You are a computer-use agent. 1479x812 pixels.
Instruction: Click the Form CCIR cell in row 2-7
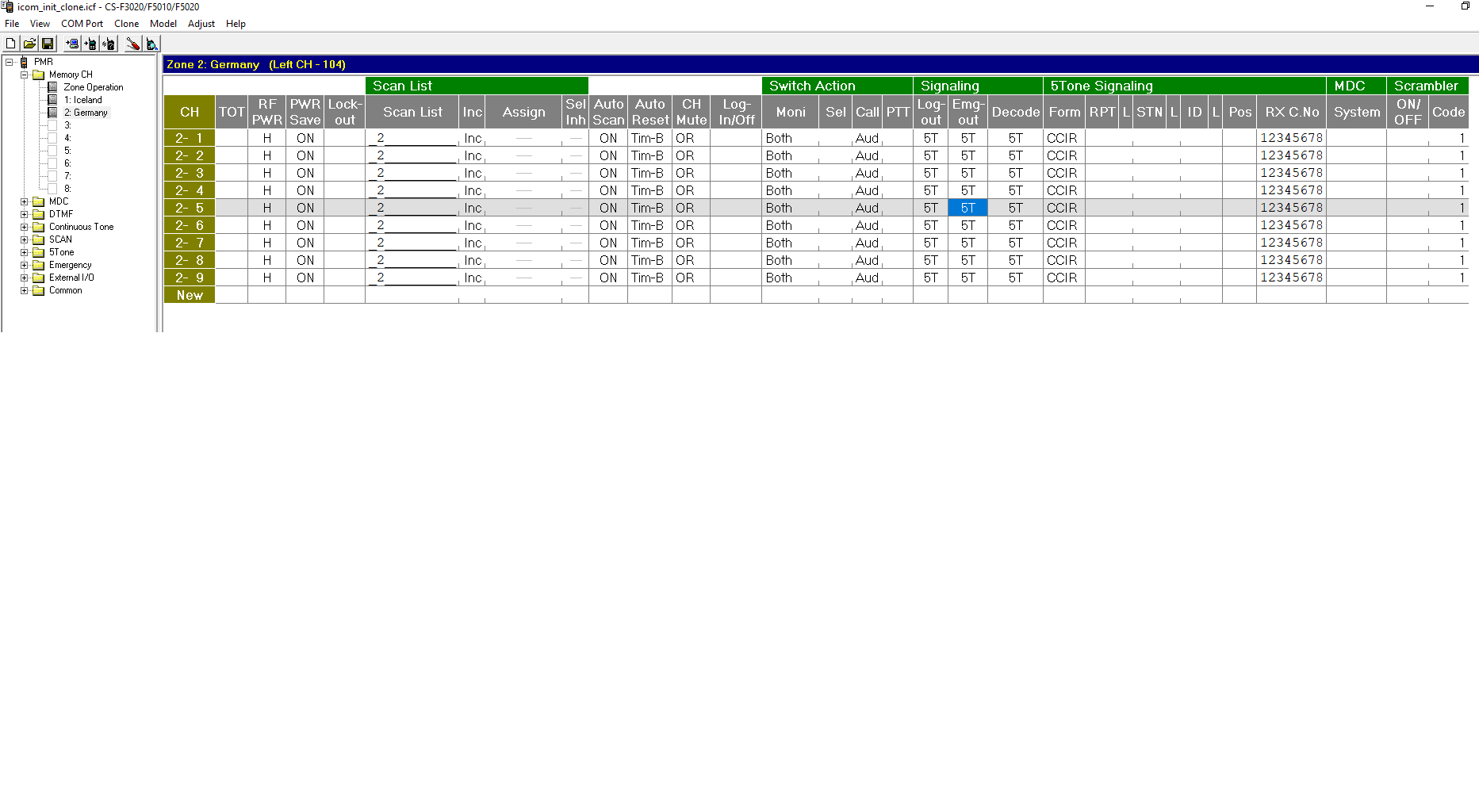pyautogui.click(x=1064, y=243)
